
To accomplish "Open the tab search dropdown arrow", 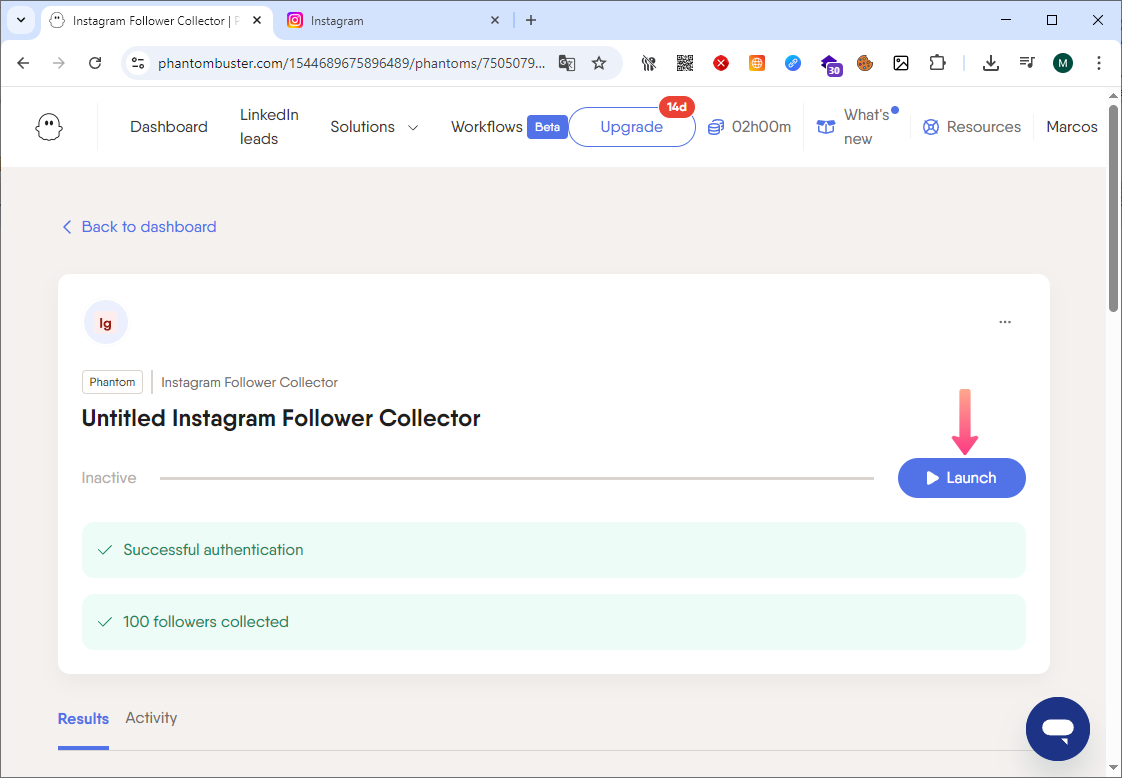I will coord(21,21).
